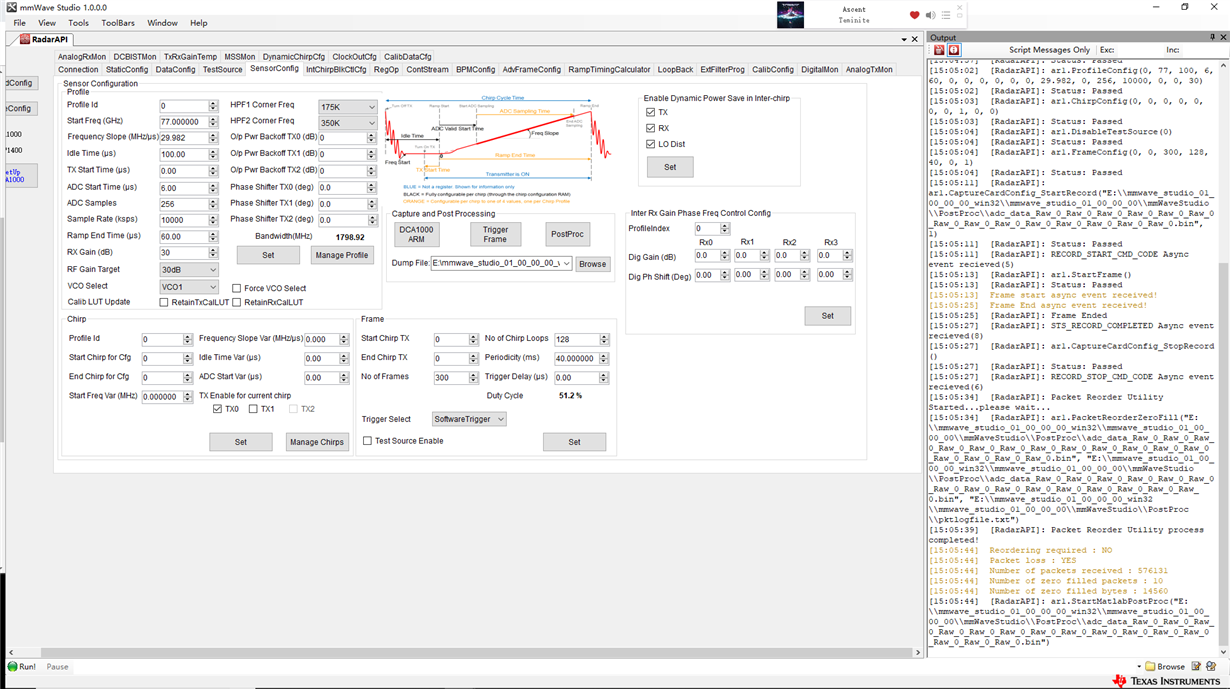
Task: Close the Output panel
Action: [x=1224, y=37]
